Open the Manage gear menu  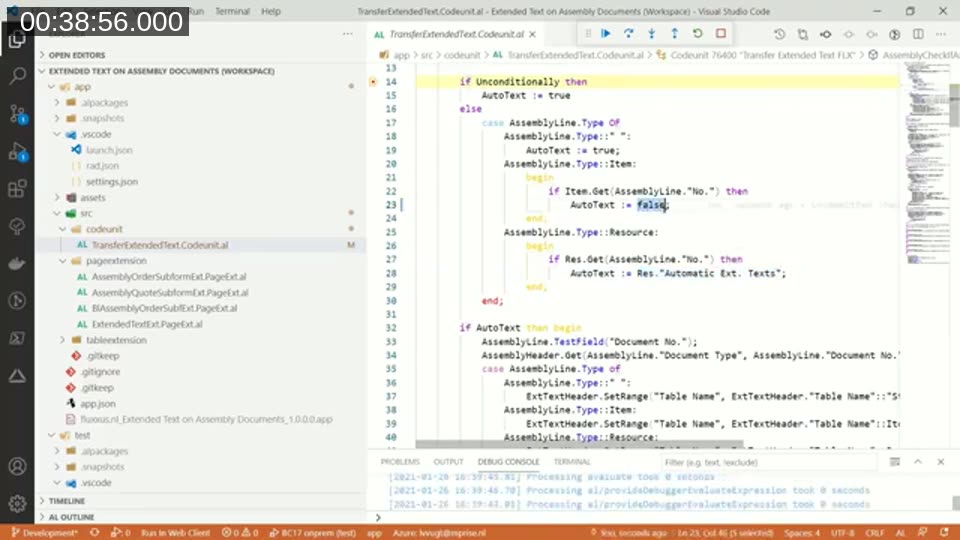[17, 503]
